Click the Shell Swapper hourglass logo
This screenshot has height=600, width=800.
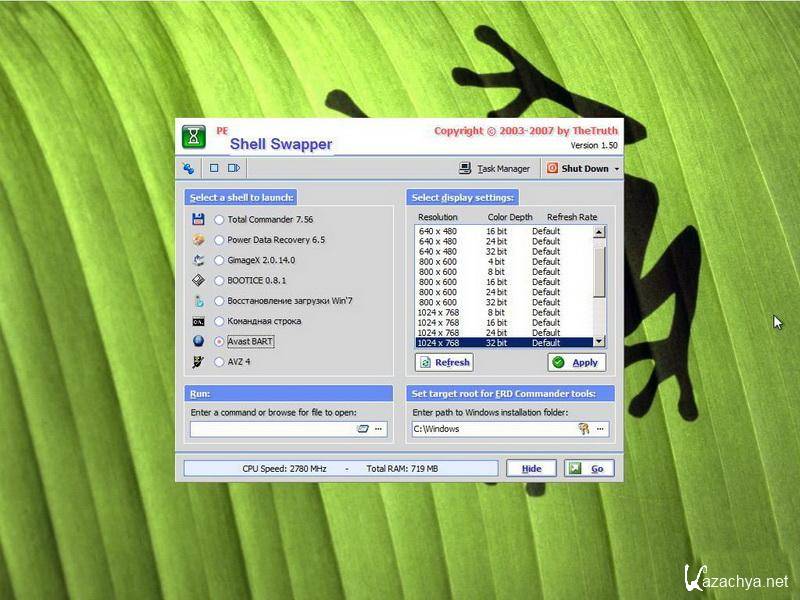tap(193, 136)
